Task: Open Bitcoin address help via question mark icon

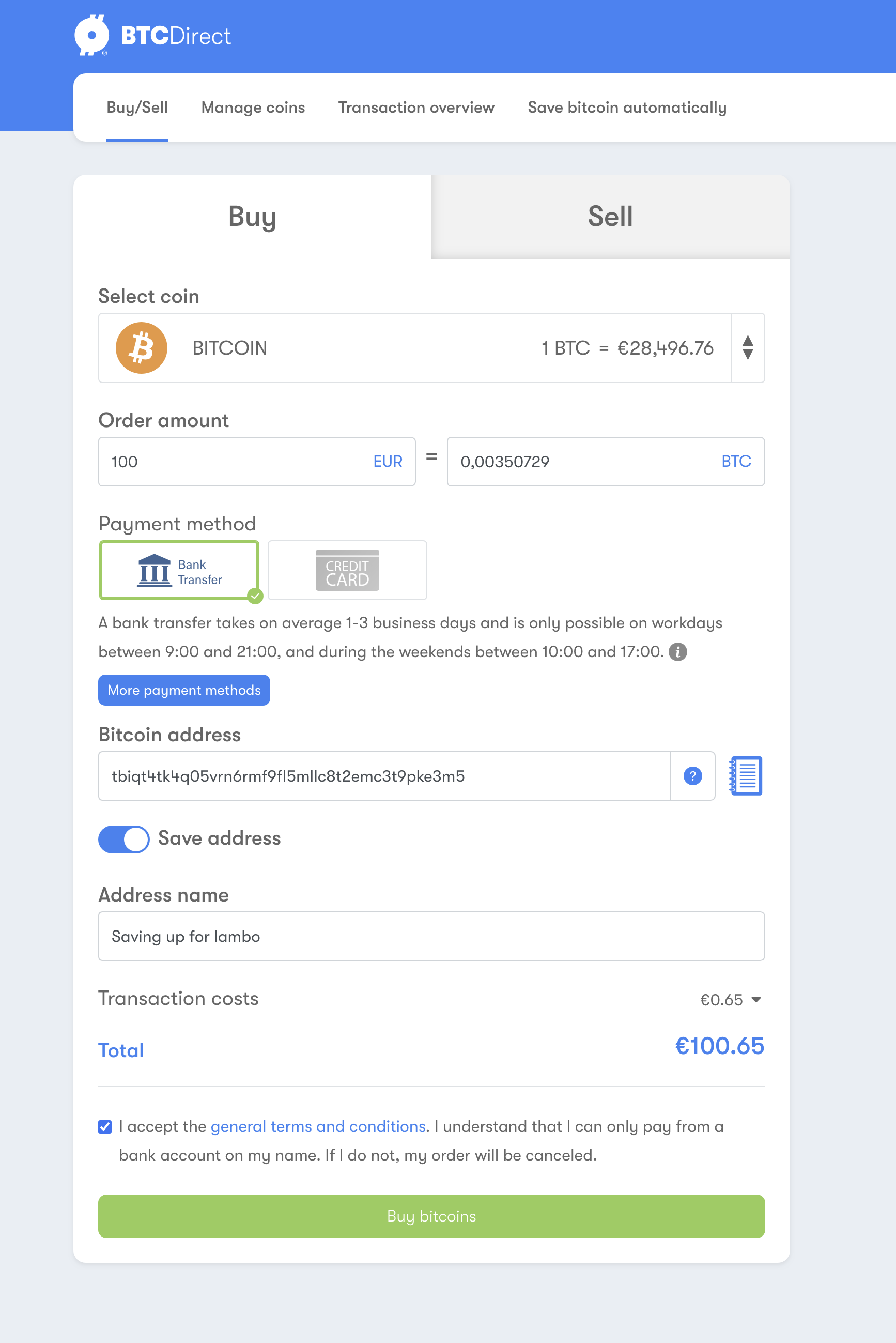Action: [692, 776]
